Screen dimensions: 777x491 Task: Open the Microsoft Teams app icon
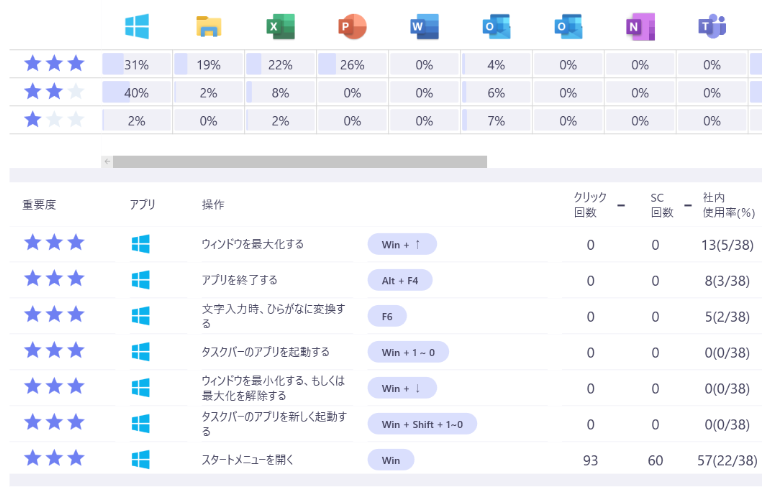(712, 27)
